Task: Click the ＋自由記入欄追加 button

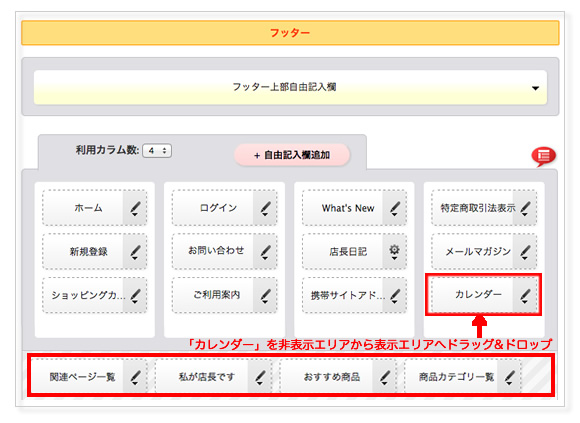Action: point(292,155)
